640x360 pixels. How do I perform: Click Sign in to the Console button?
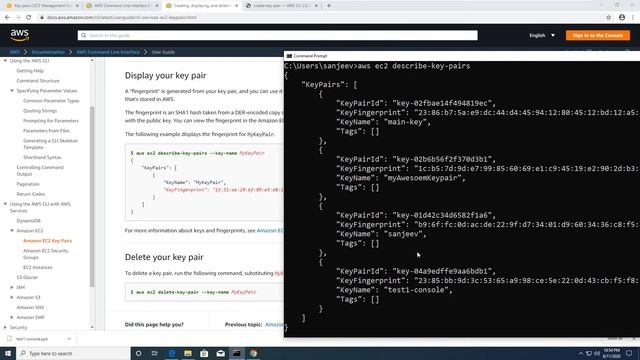[598, 36]
